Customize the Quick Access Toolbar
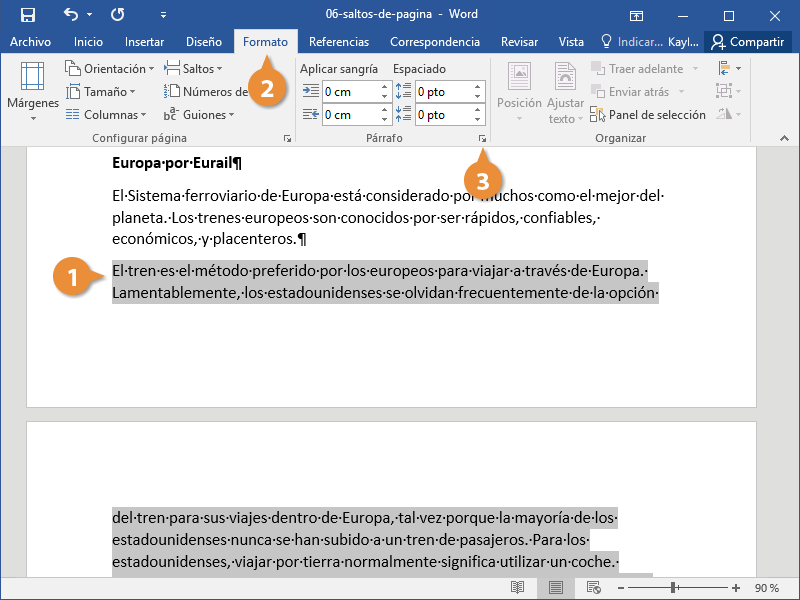The image size is (800, 600). pos(163,15)
